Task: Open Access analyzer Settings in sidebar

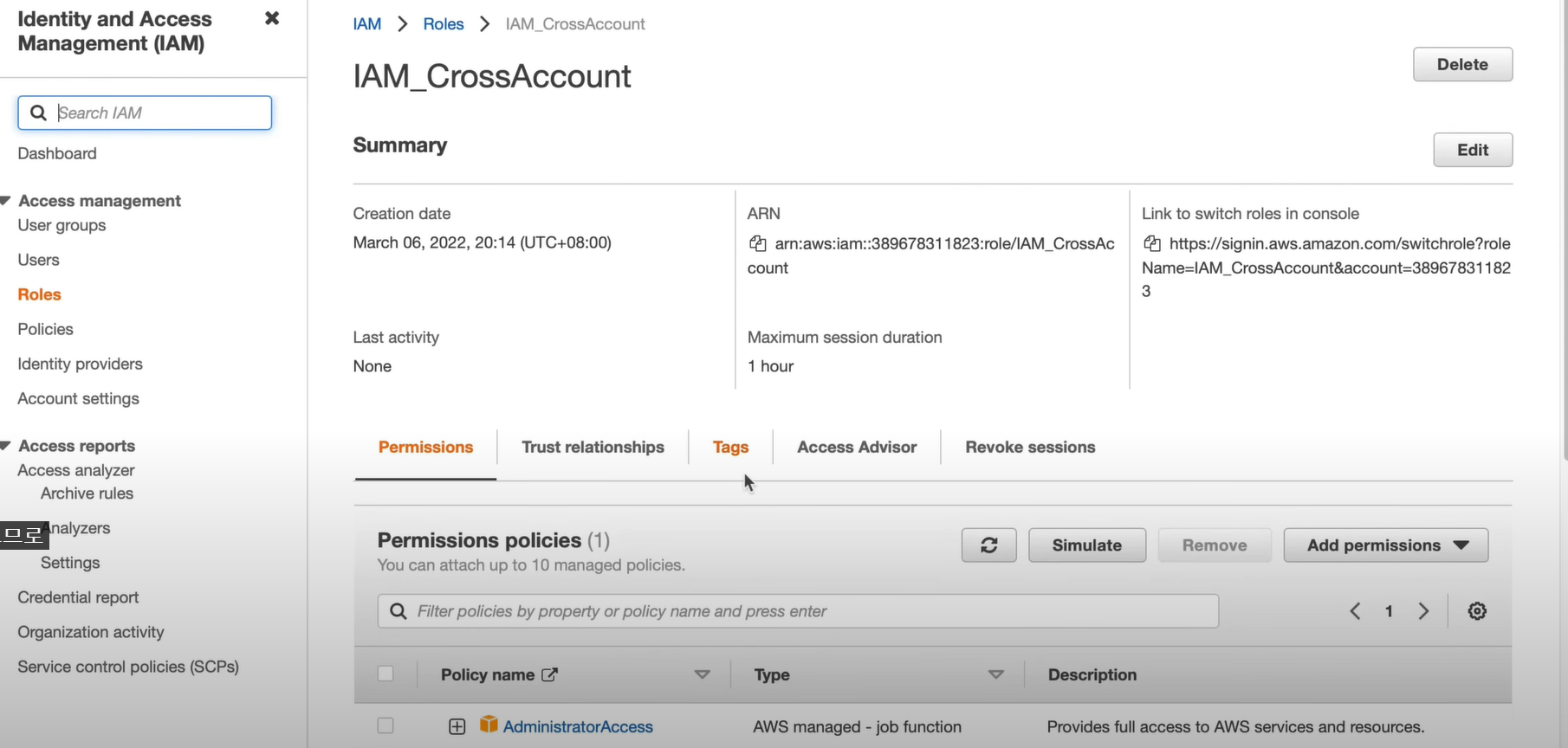Action: (70, 563)
